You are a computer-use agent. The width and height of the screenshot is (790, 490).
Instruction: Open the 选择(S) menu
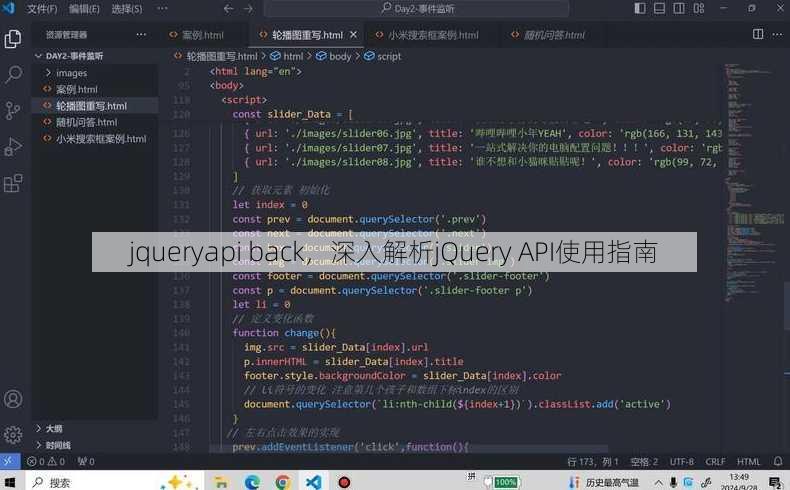coord(126,9)
